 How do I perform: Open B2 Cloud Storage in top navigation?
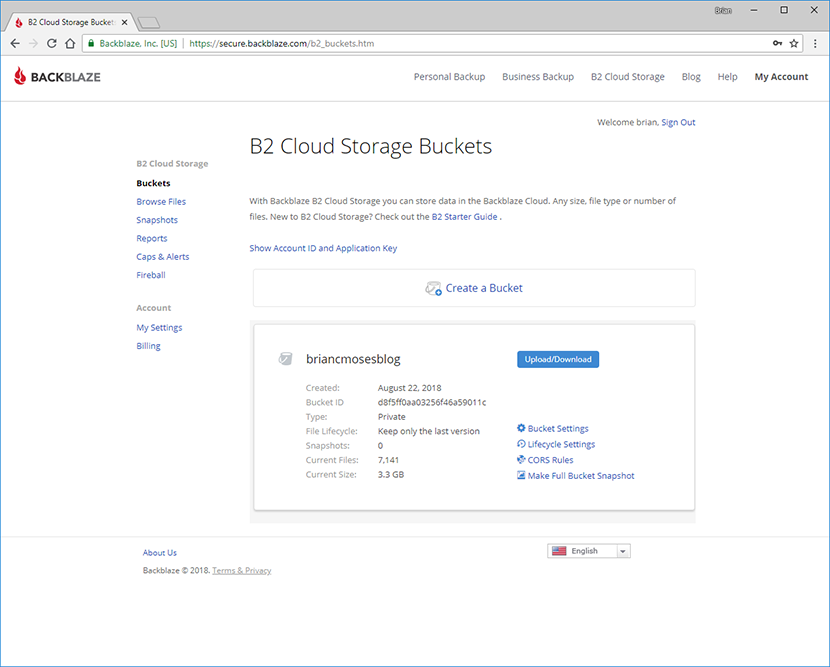coord(627,77)
